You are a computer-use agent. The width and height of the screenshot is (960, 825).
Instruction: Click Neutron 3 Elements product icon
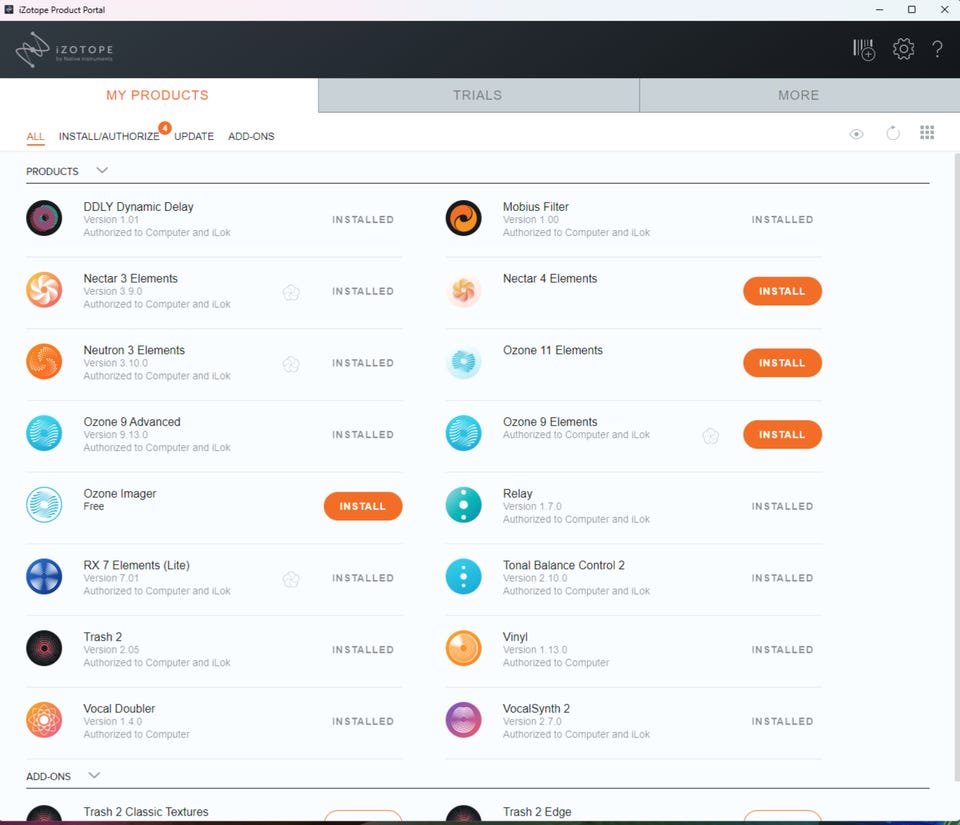tap(44, 361)
